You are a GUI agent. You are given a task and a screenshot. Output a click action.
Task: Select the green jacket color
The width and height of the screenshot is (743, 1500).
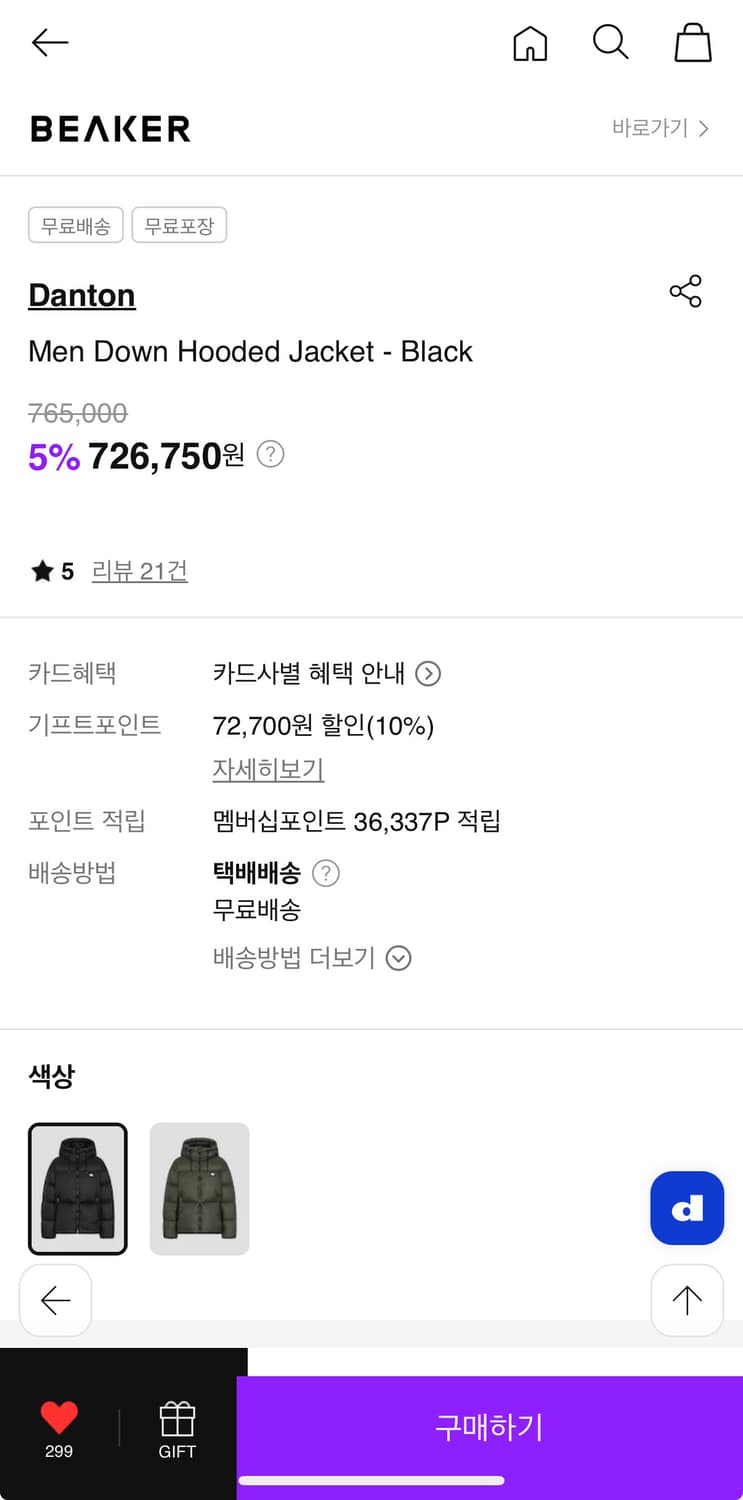pos(199,1188)
